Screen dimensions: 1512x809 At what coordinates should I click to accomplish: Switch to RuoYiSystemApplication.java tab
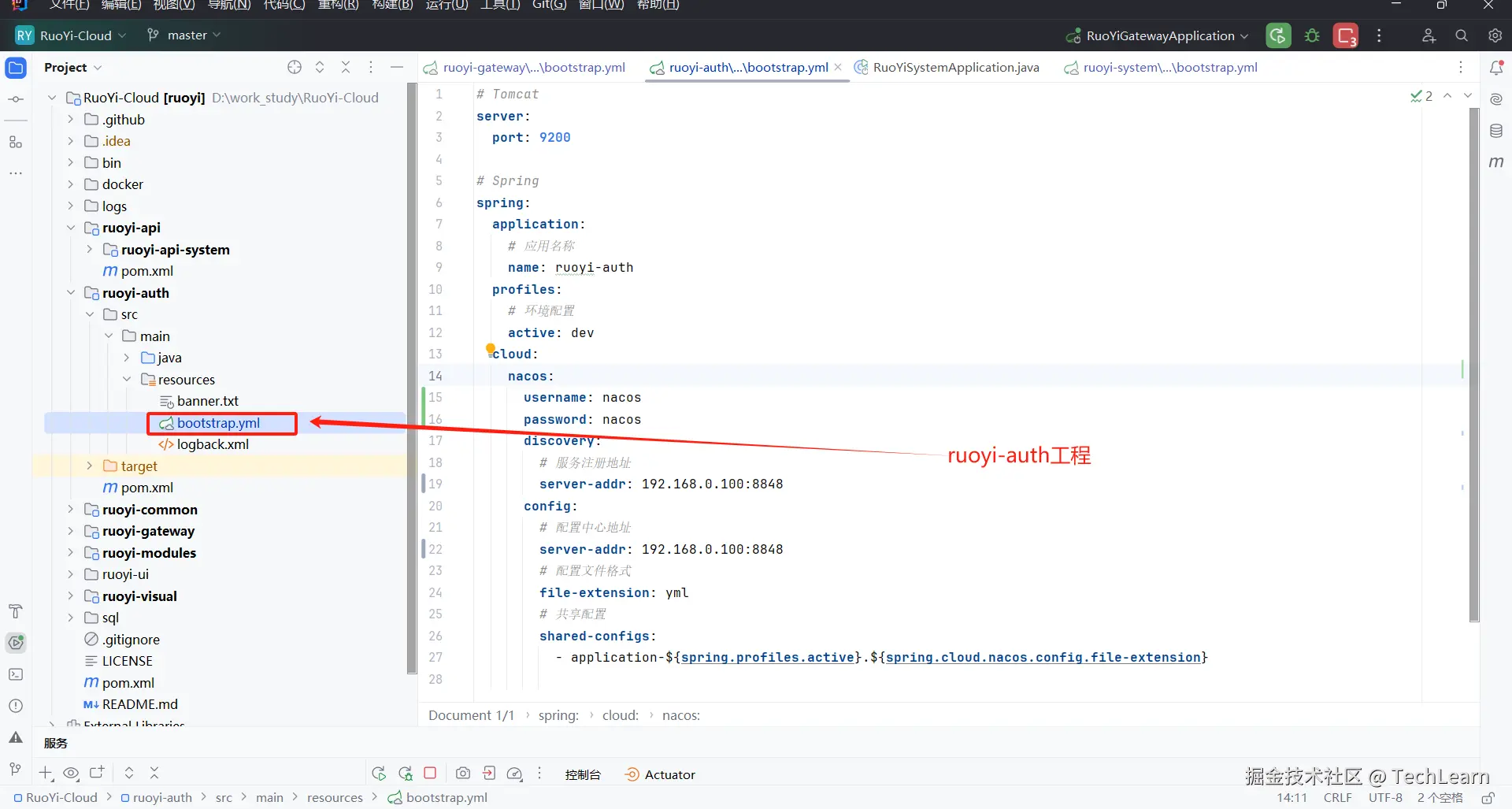click(948, 68)
